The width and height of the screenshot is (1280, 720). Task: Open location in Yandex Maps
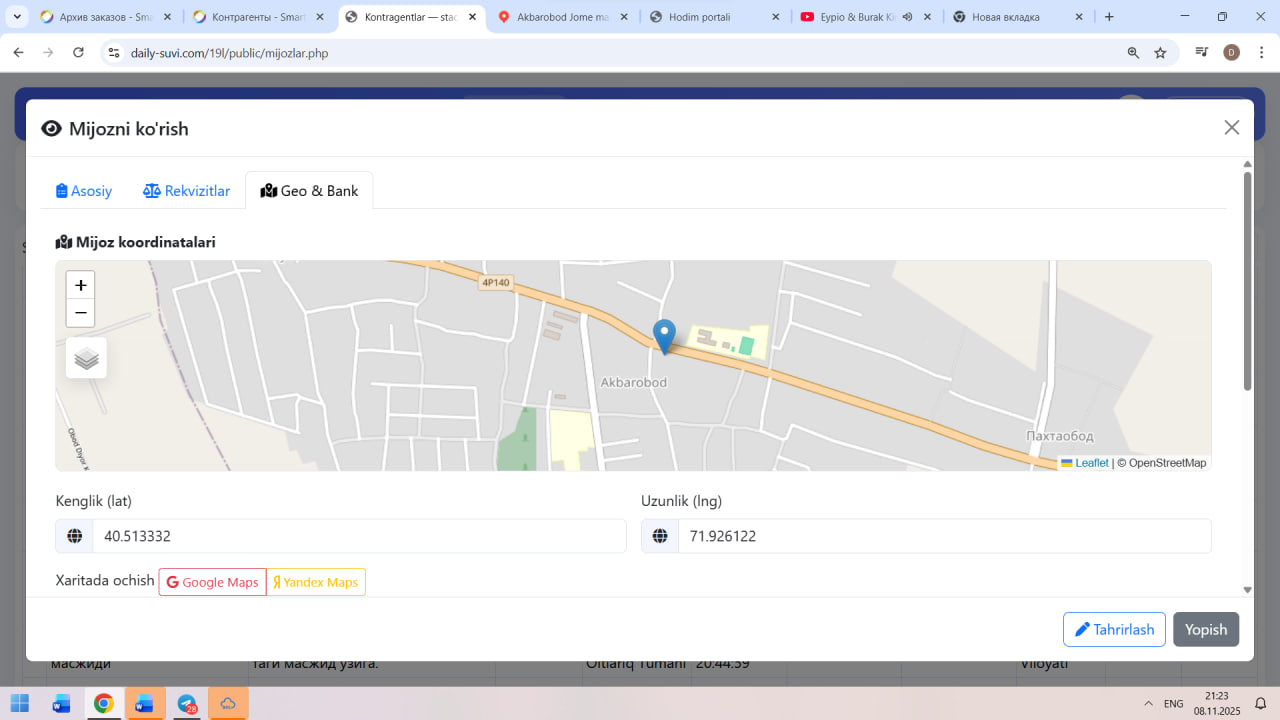[x=316, y=582]
